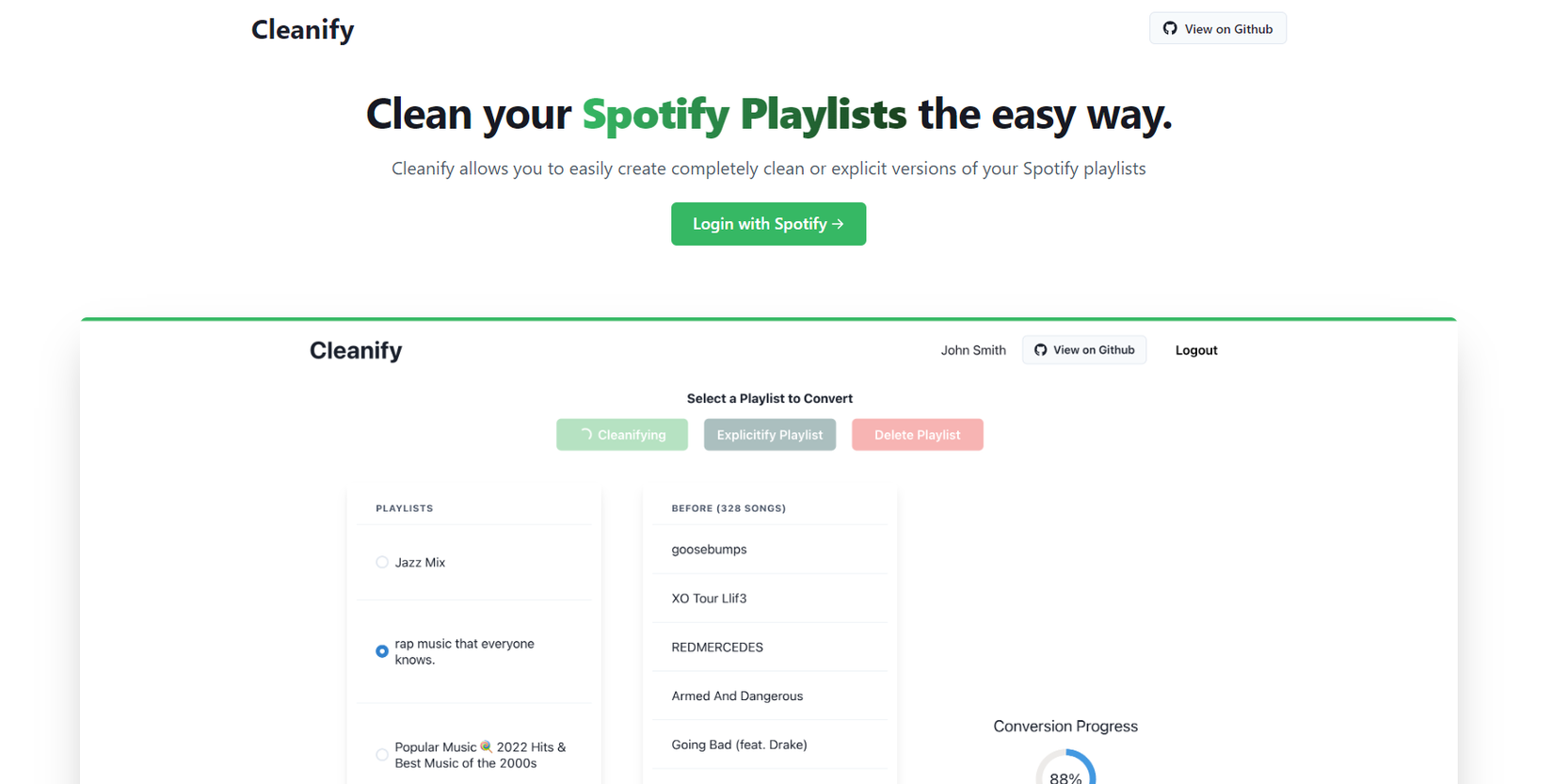
Task: Click the GitHub octocat icon top right
Action: coord(1169,28)
